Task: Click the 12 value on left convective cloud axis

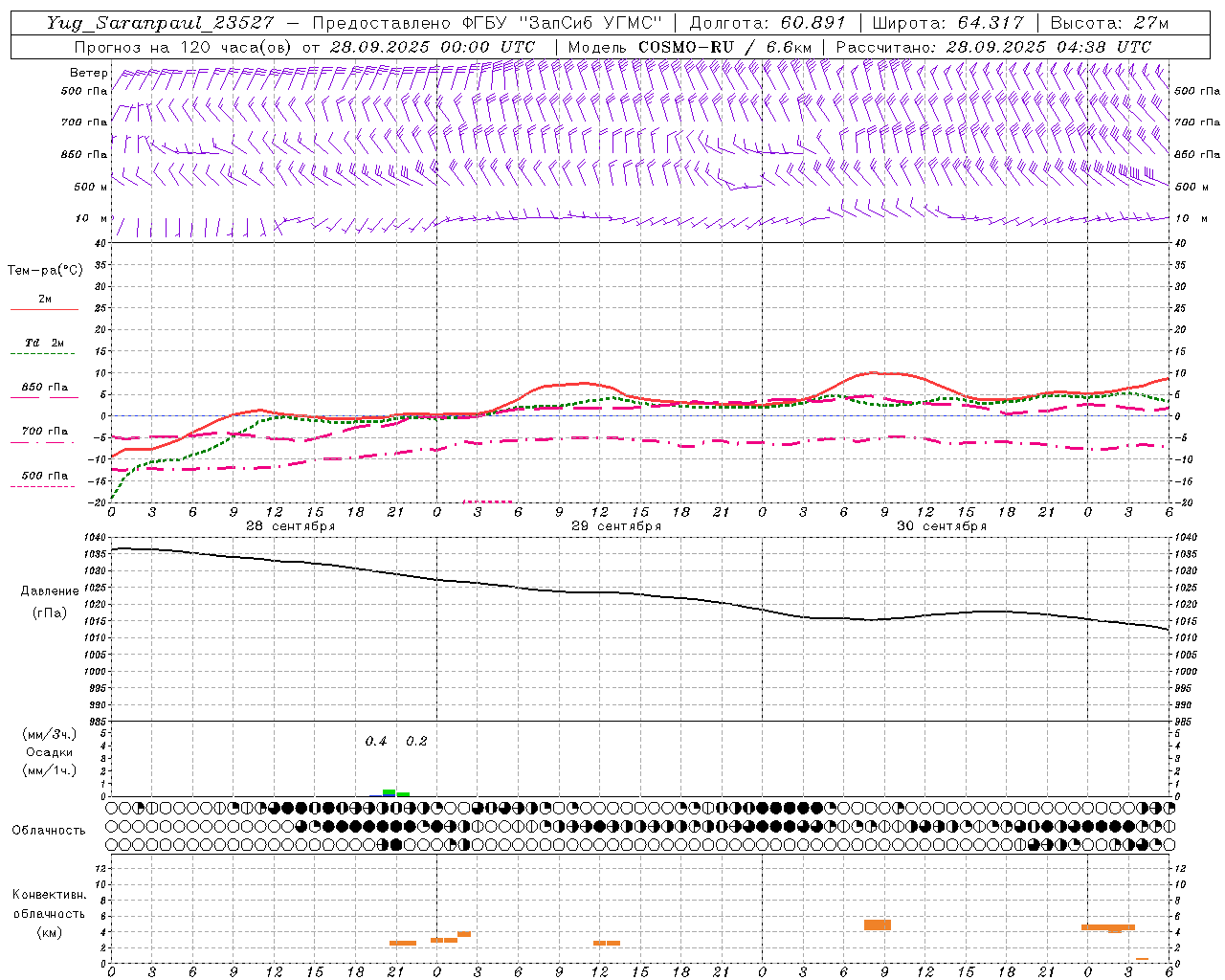Action: point(100,869)
